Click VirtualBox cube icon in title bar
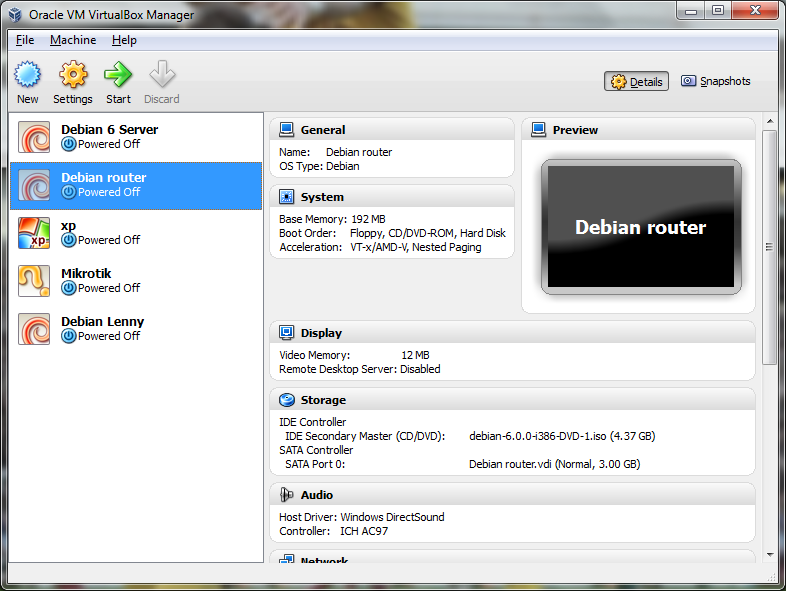 [x=16, y=15]
